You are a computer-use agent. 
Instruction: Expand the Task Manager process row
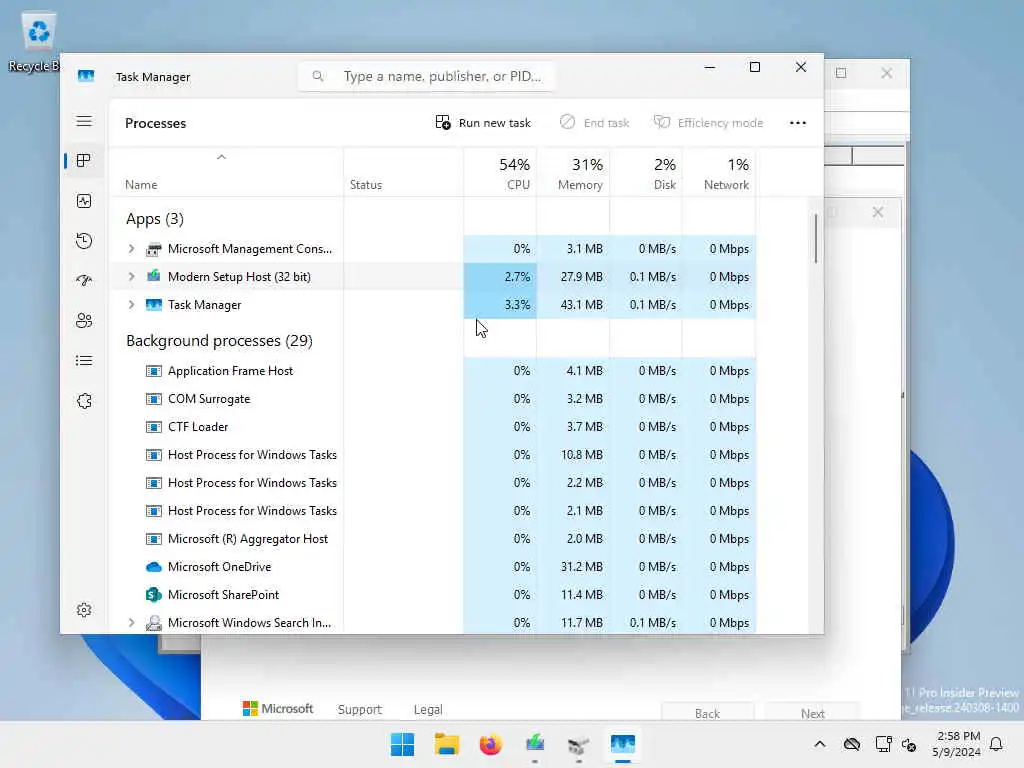(x=131, y=305)
